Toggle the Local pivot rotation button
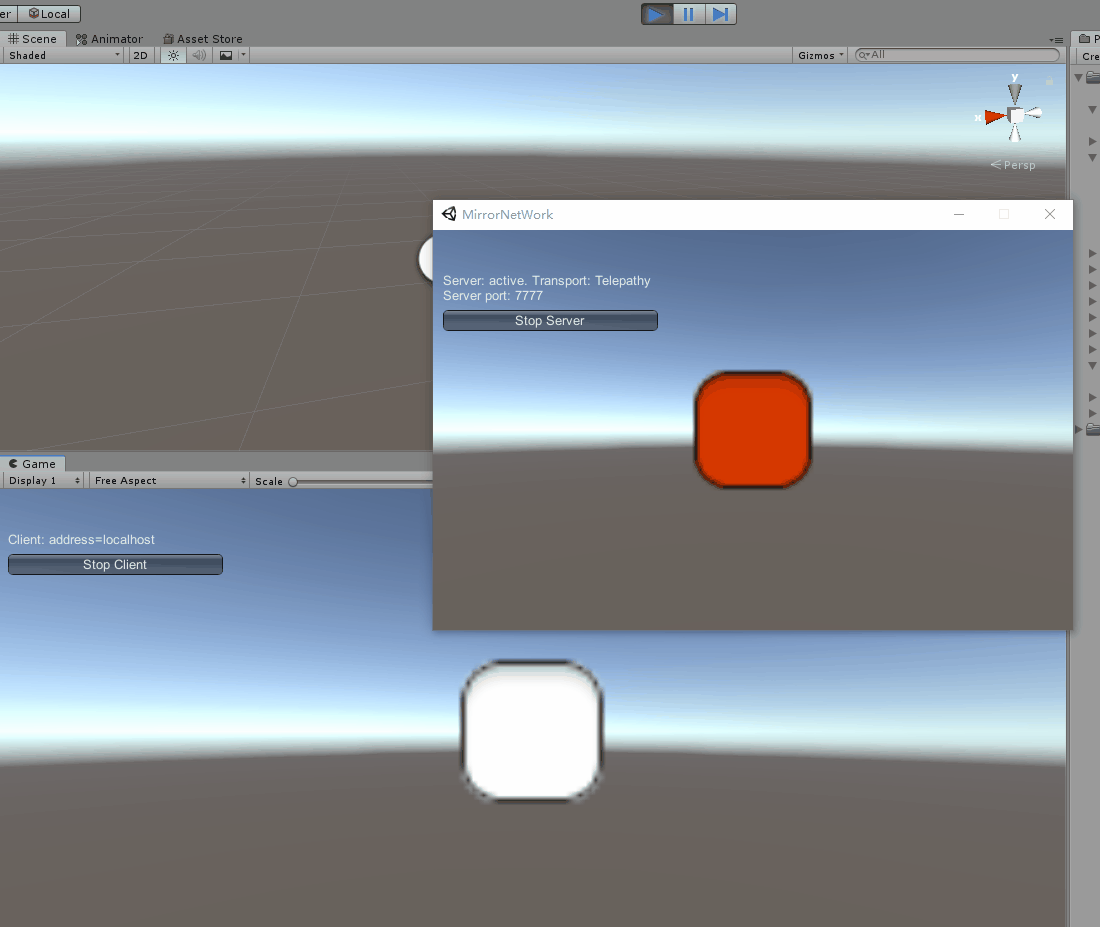 (49, 14)
